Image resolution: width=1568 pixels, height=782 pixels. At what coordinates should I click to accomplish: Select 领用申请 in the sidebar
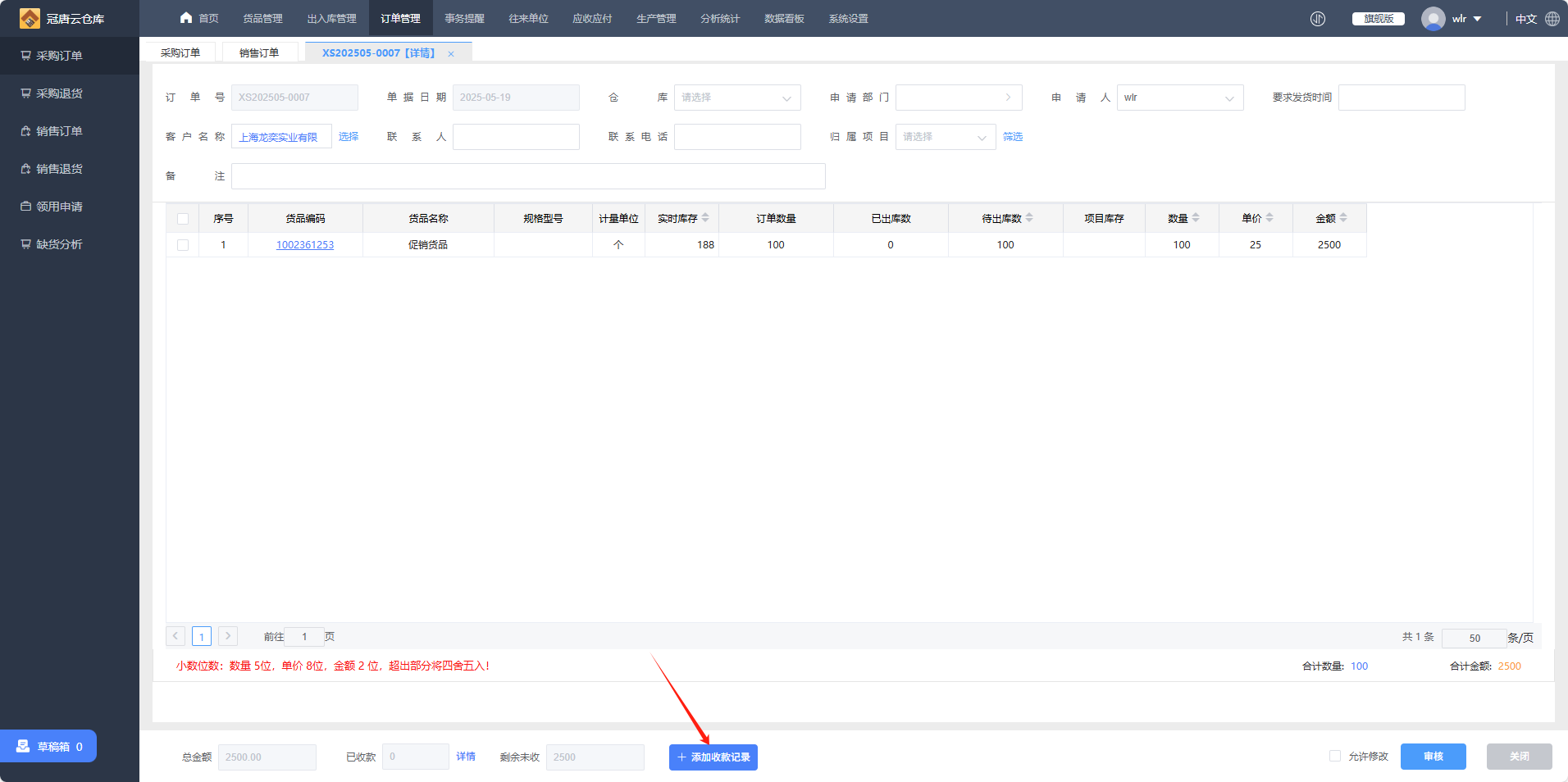pyautogui.click(x=70, y=207)
